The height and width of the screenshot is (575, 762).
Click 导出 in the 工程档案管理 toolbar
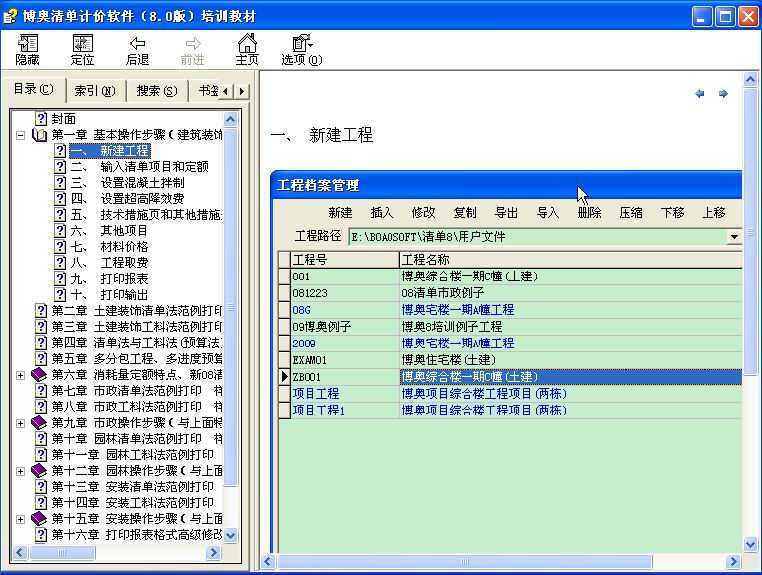506,212
